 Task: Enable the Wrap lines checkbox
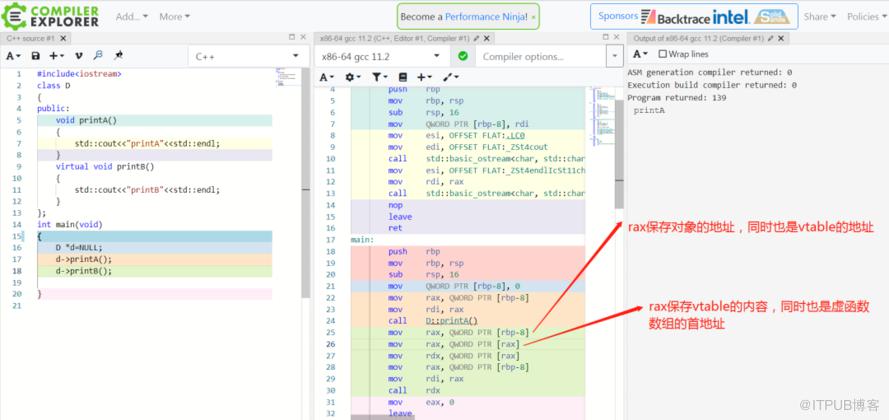[x=662, y=54]
